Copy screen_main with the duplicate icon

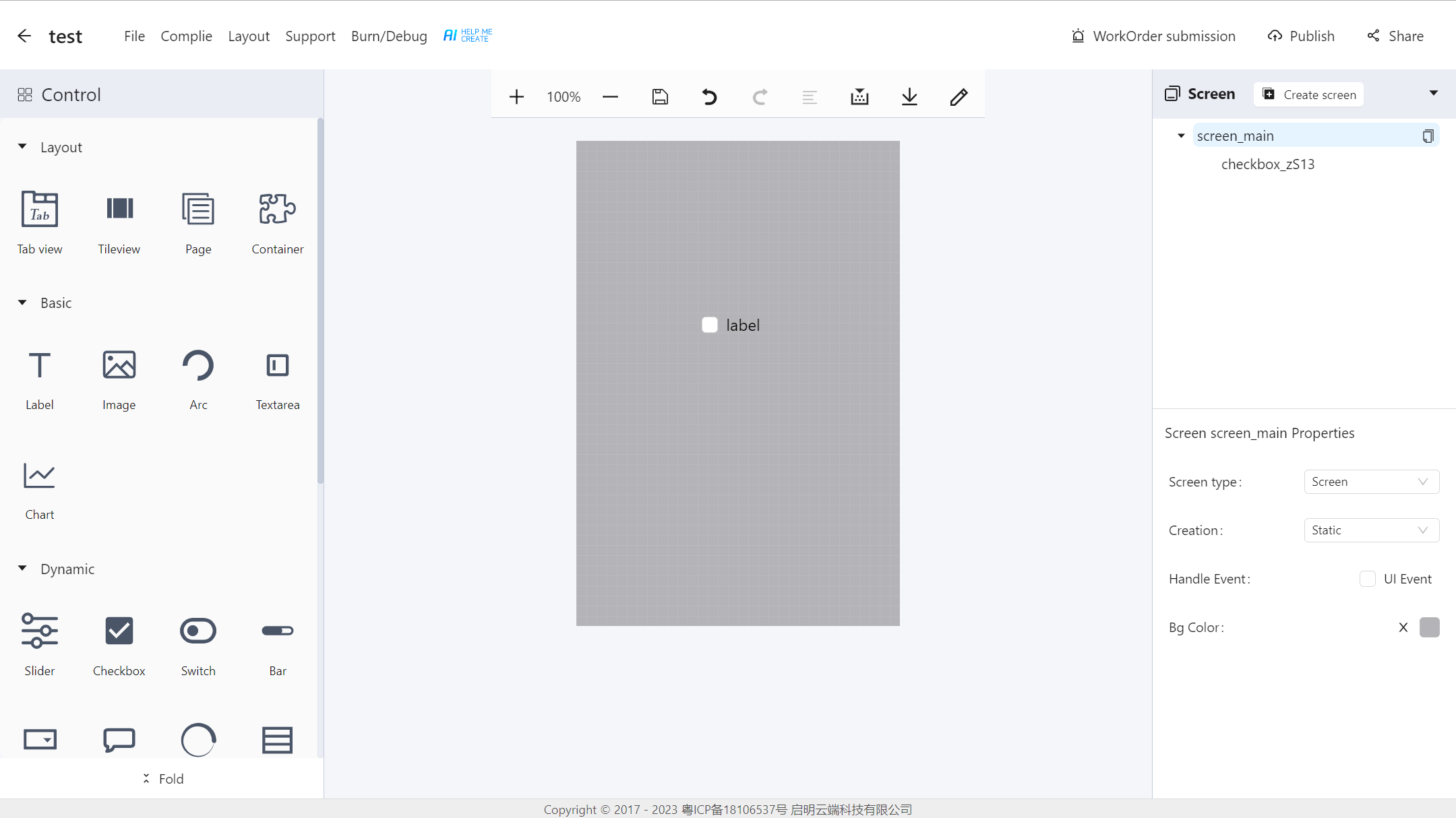point(1428,136)
